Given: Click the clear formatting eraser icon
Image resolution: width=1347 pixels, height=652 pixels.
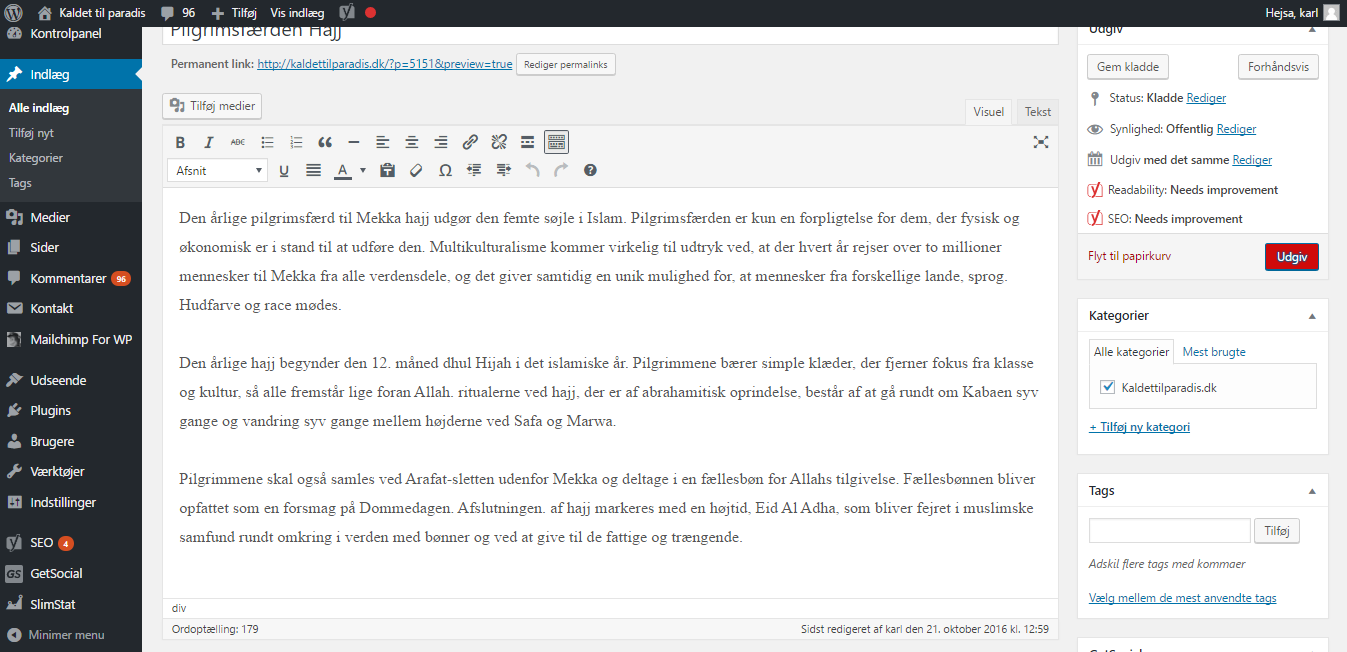Looking at the screenshot, I should pyautogui.click(x=416, y=171).
